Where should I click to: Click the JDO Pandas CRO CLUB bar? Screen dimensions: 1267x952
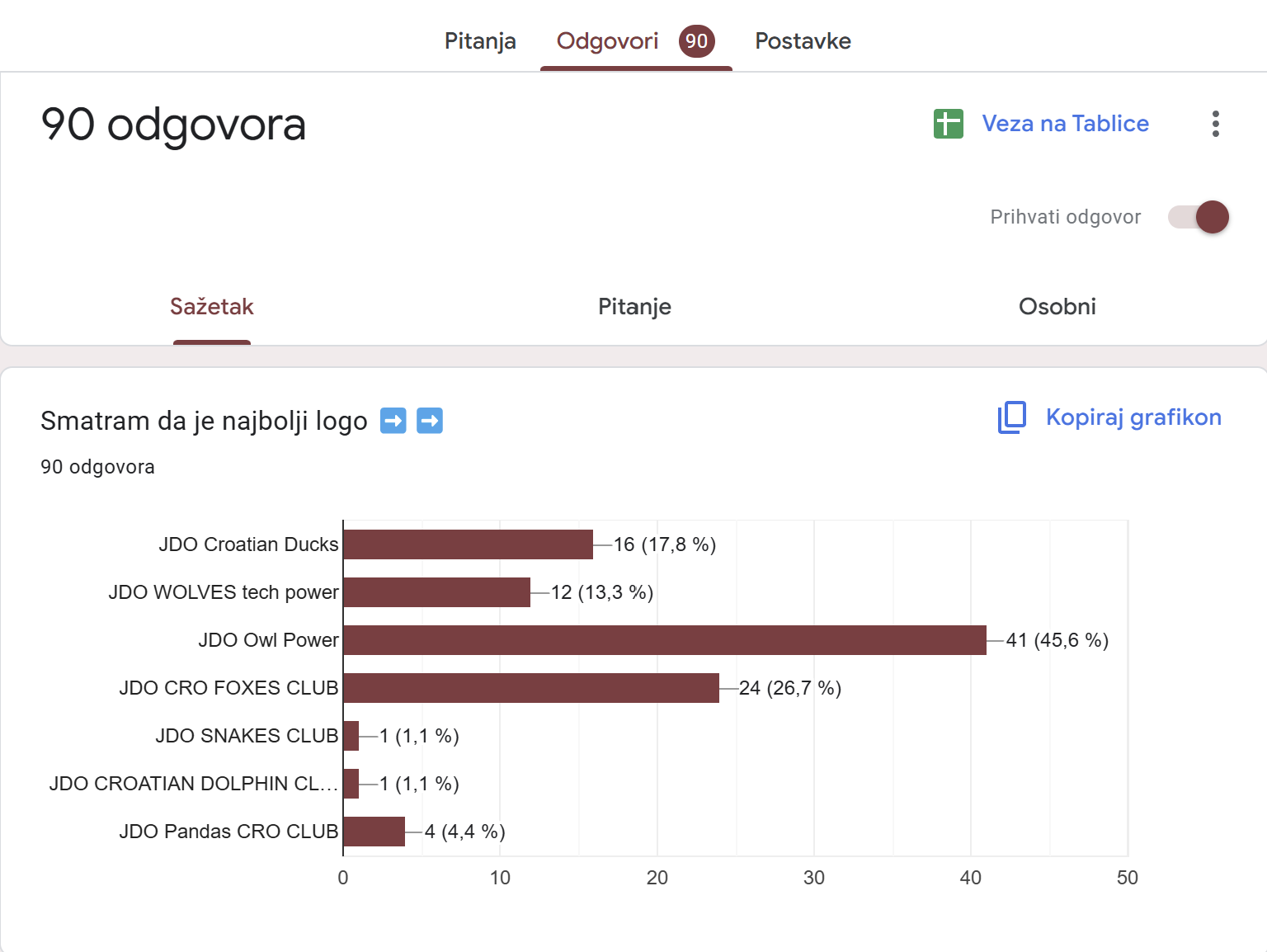point(374,832)
